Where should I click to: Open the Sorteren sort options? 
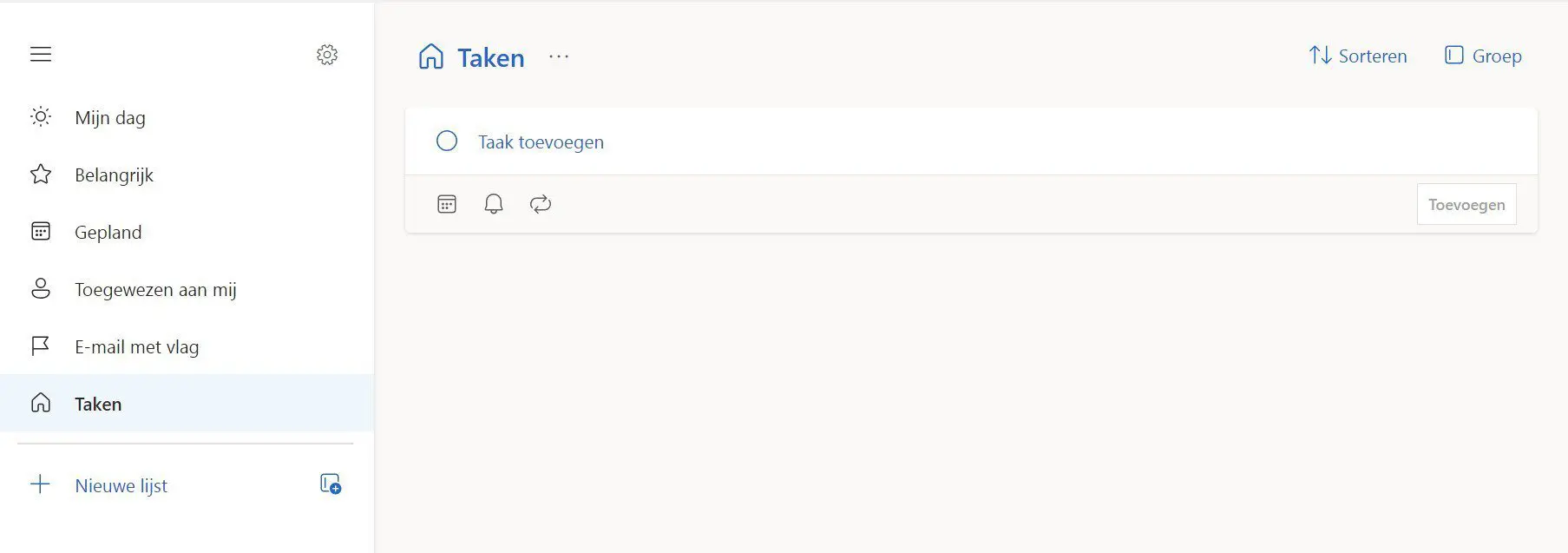click(x=1358, y=56)
